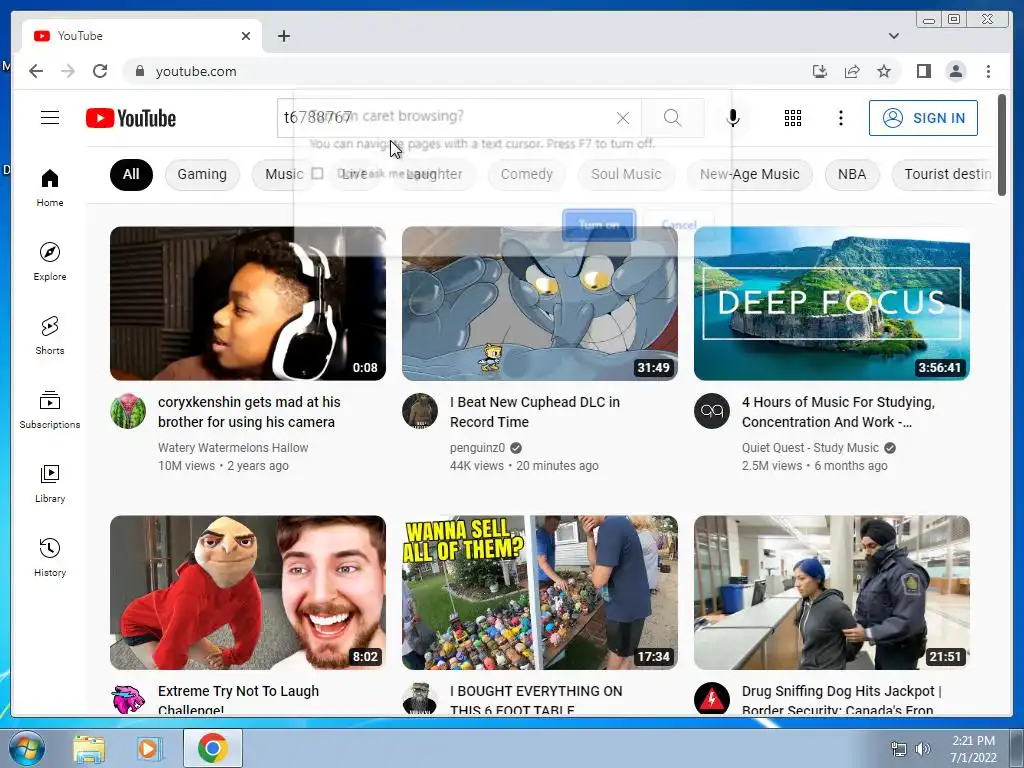Reload the page

coord(100,71)
